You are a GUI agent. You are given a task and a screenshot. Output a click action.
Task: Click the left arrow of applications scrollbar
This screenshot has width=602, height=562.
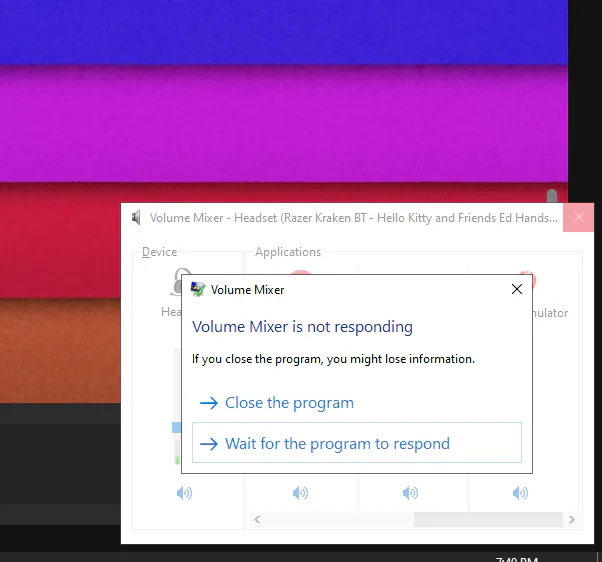(257, 519)
